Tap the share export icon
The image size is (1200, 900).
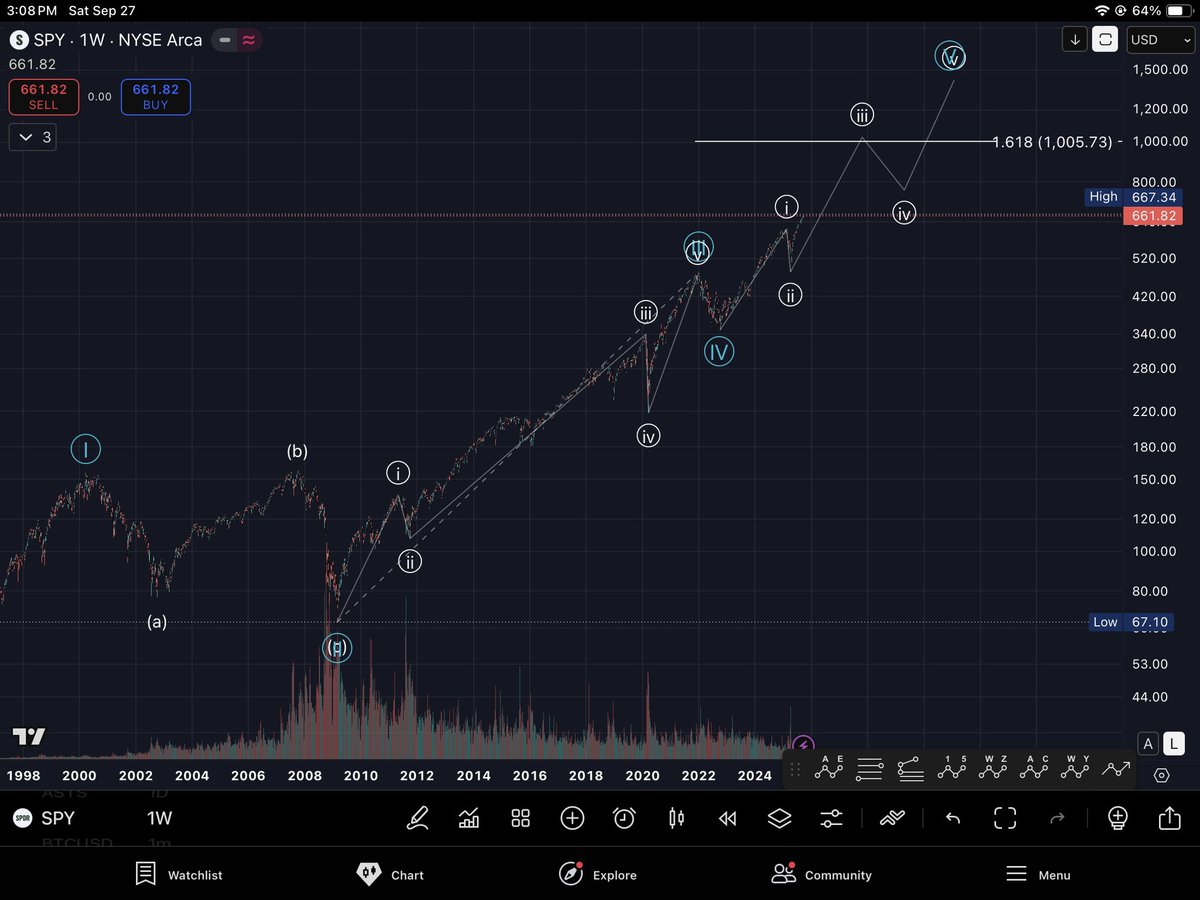(1169, 818)
